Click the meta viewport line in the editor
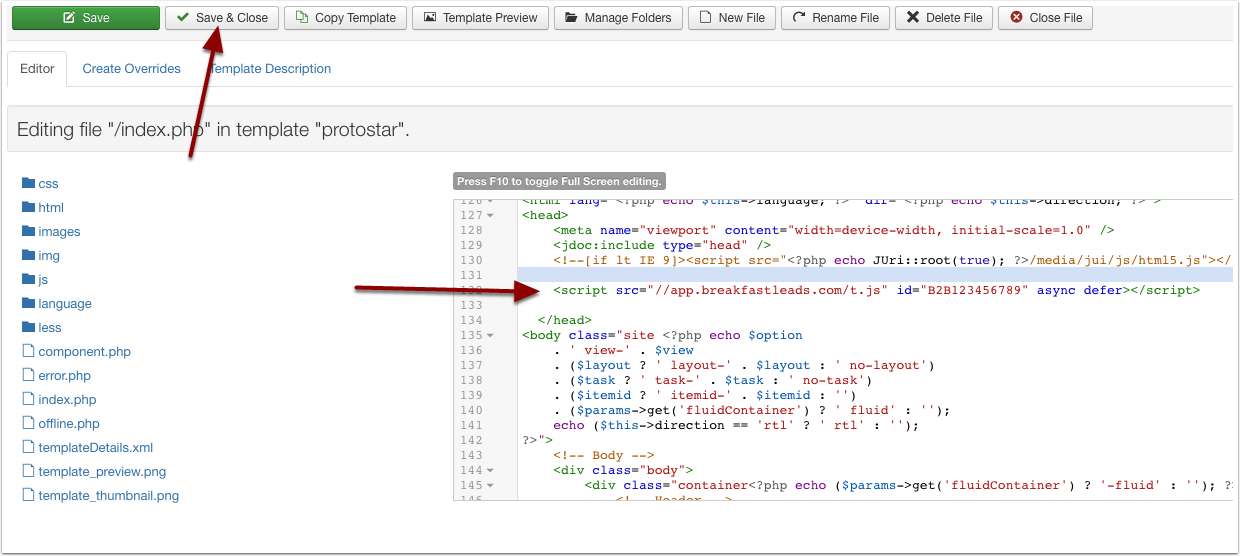This screenshot has height=556, width=1240. 834,230
